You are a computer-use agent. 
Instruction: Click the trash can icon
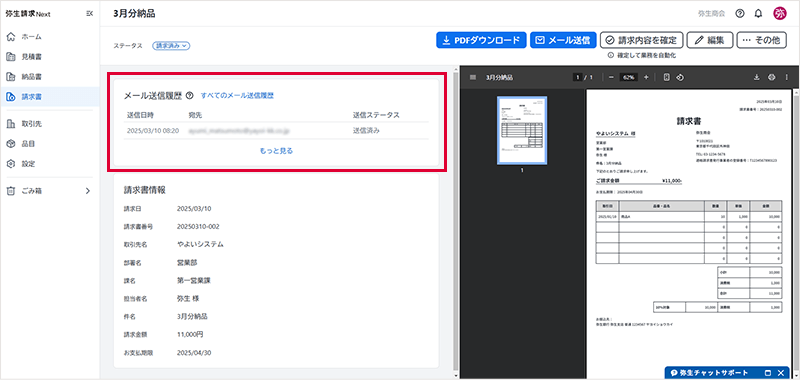(x=10, y=191)
